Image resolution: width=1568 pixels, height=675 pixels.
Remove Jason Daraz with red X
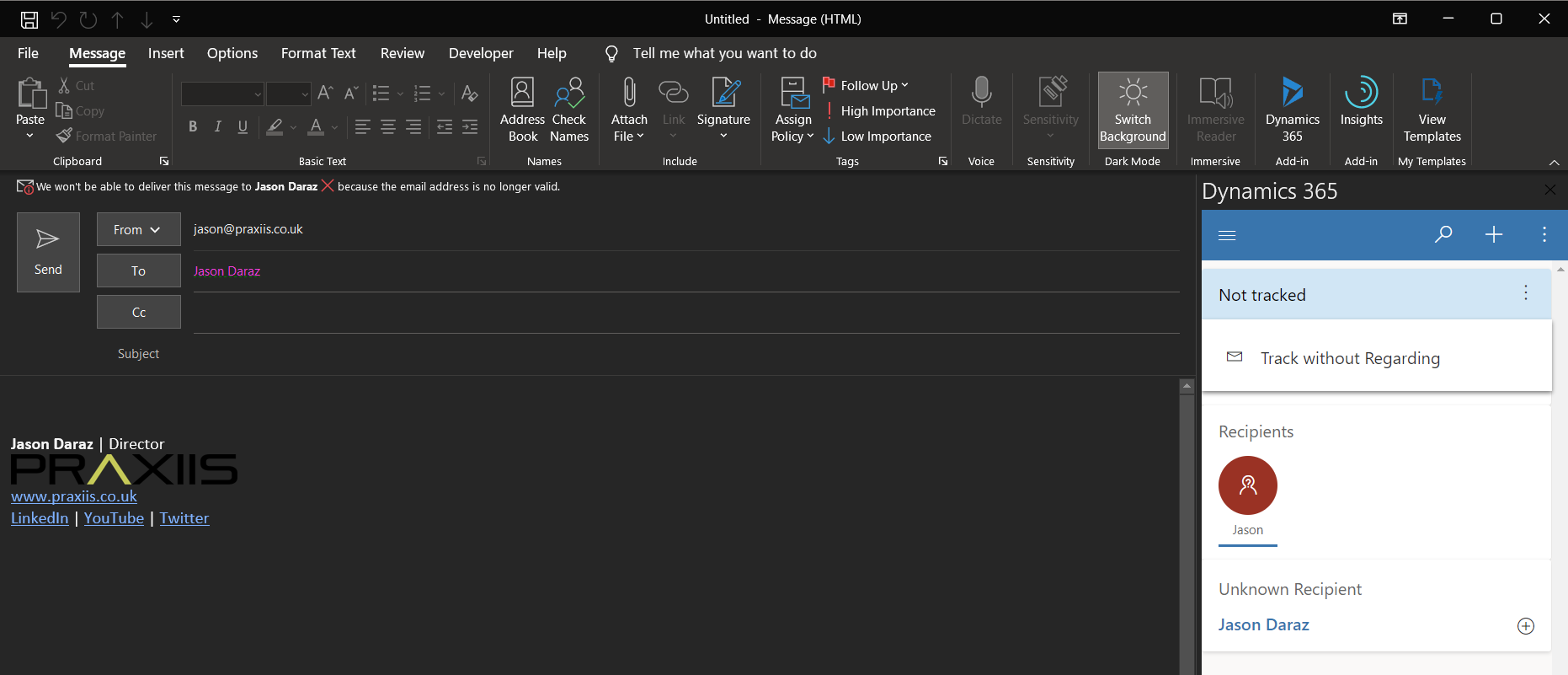328,186
